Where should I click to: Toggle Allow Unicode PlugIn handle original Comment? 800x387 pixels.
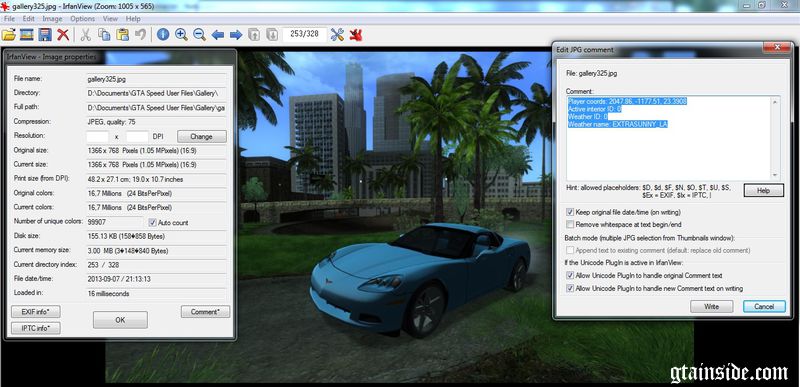coord(570,275)
